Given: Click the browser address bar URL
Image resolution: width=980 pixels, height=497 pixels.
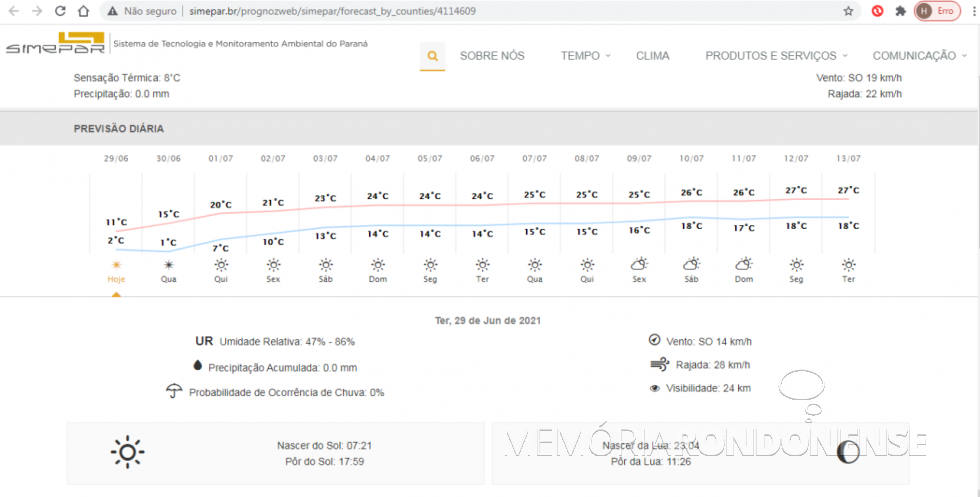Looking at the screenshot, I should (x=332, y=11).
